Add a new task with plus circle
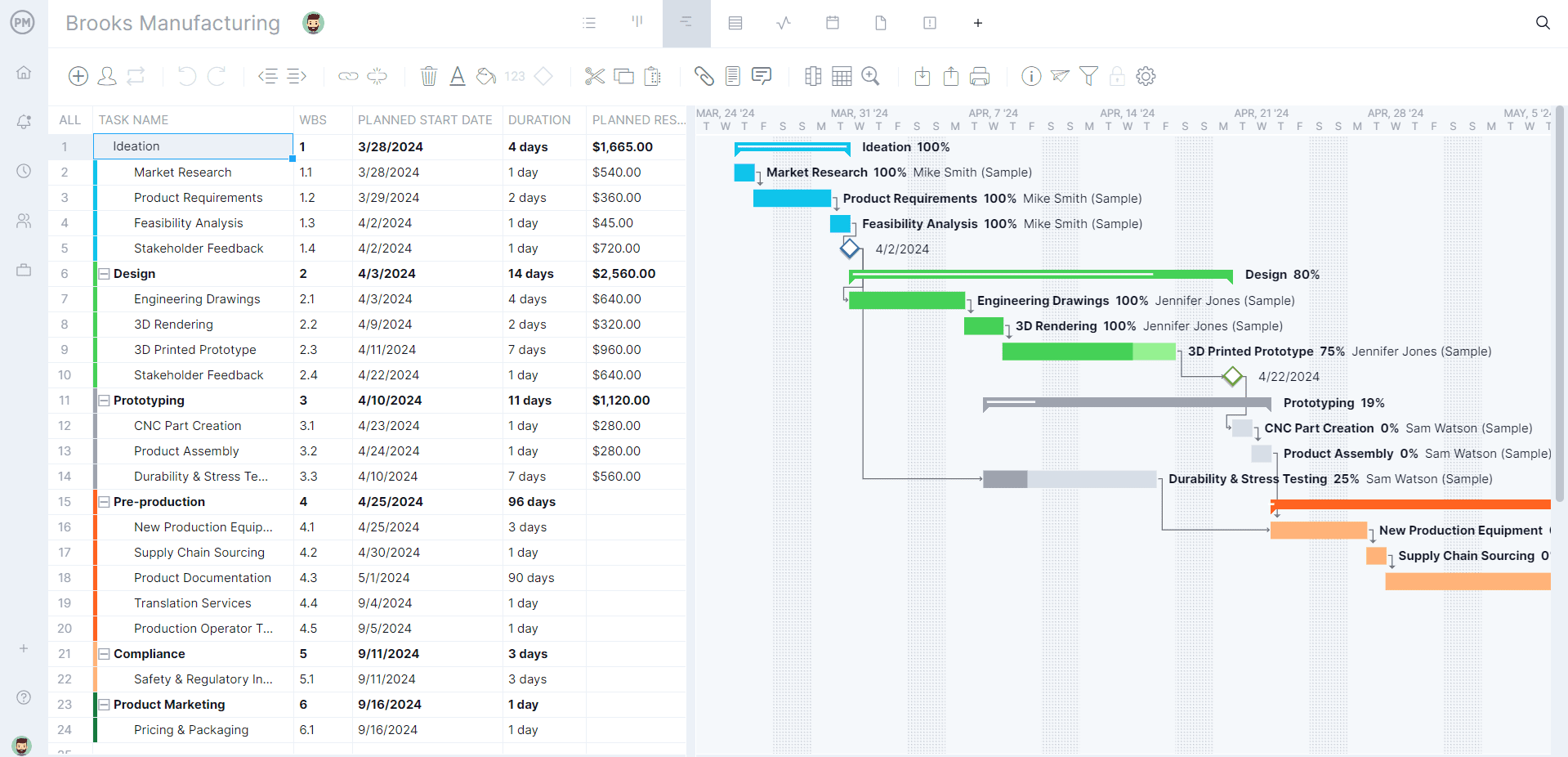 [78, 76]
